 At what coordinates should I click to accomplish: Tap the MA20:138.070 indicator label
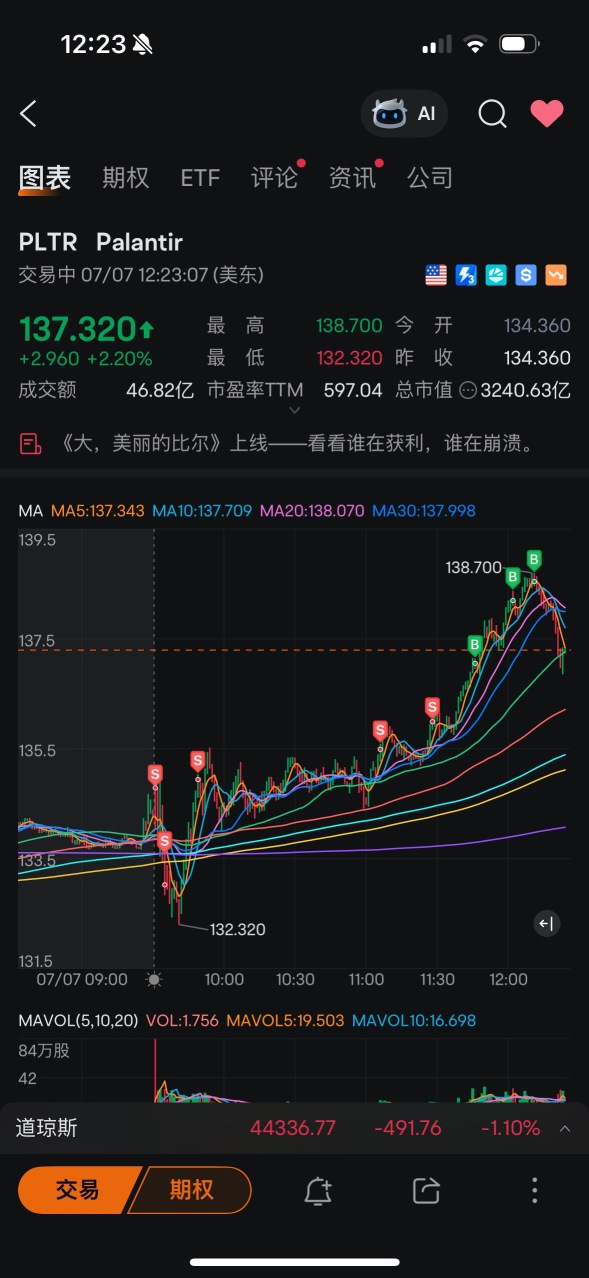click(x=312, y=511)
